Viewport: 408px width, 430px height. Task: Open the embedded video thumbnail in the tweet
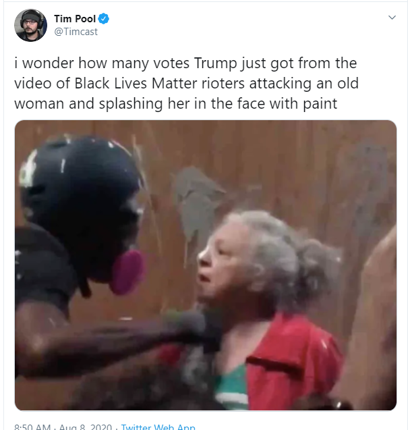coord(206,265)
